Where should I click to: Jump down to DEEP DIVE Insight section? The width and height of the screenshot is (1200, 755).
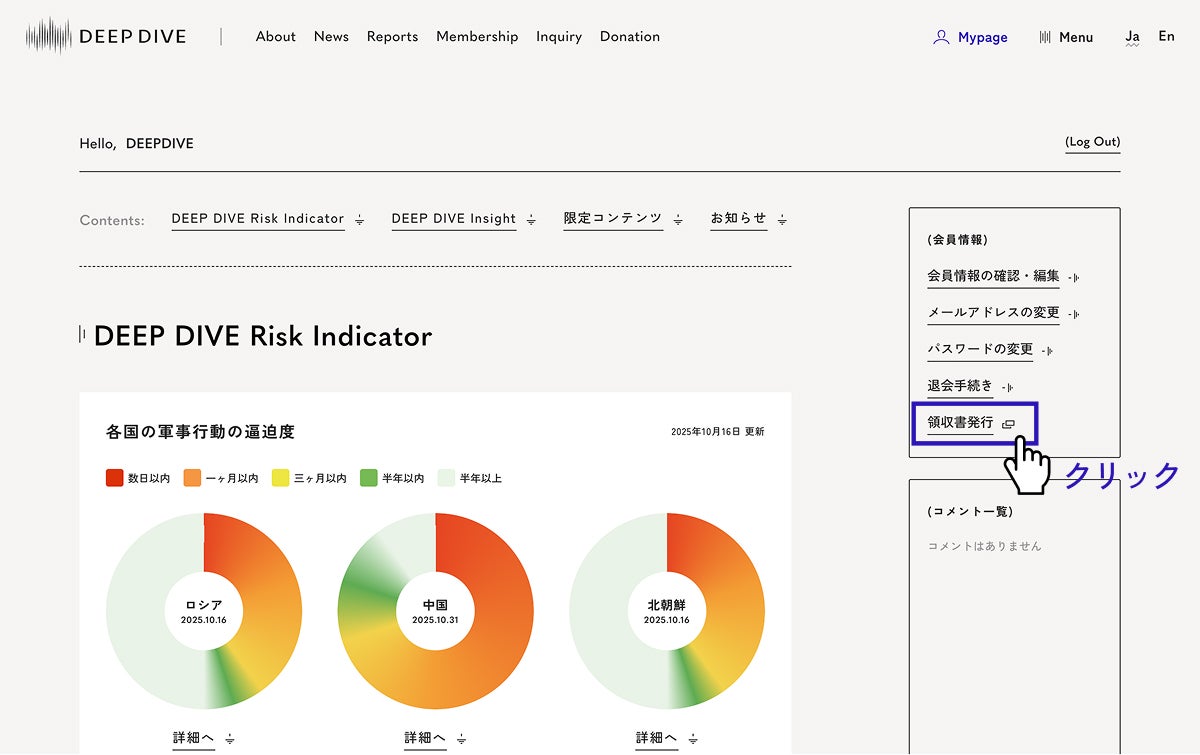coord(454,219)
